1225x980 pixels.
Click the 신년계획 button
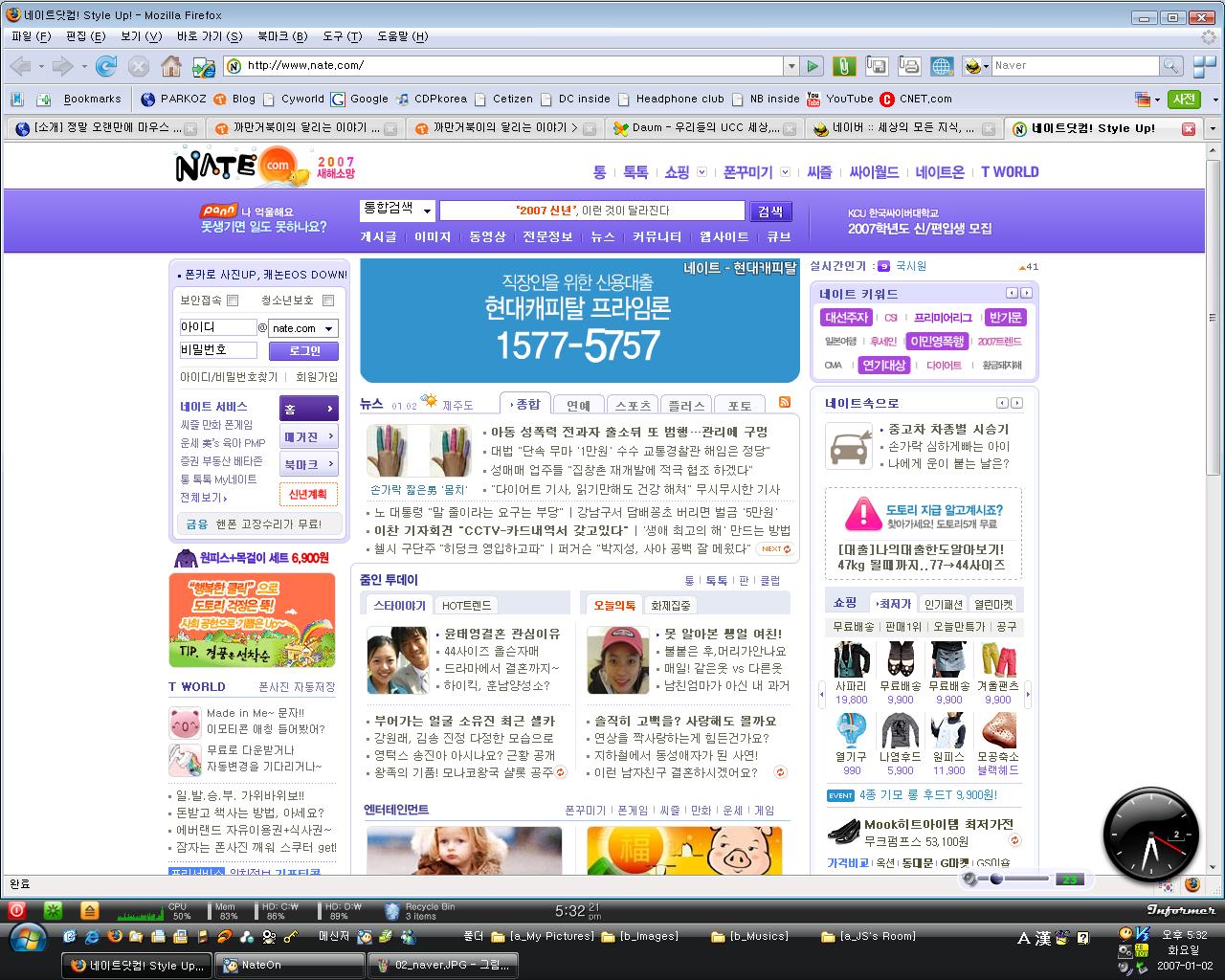(x=309, y=494)
